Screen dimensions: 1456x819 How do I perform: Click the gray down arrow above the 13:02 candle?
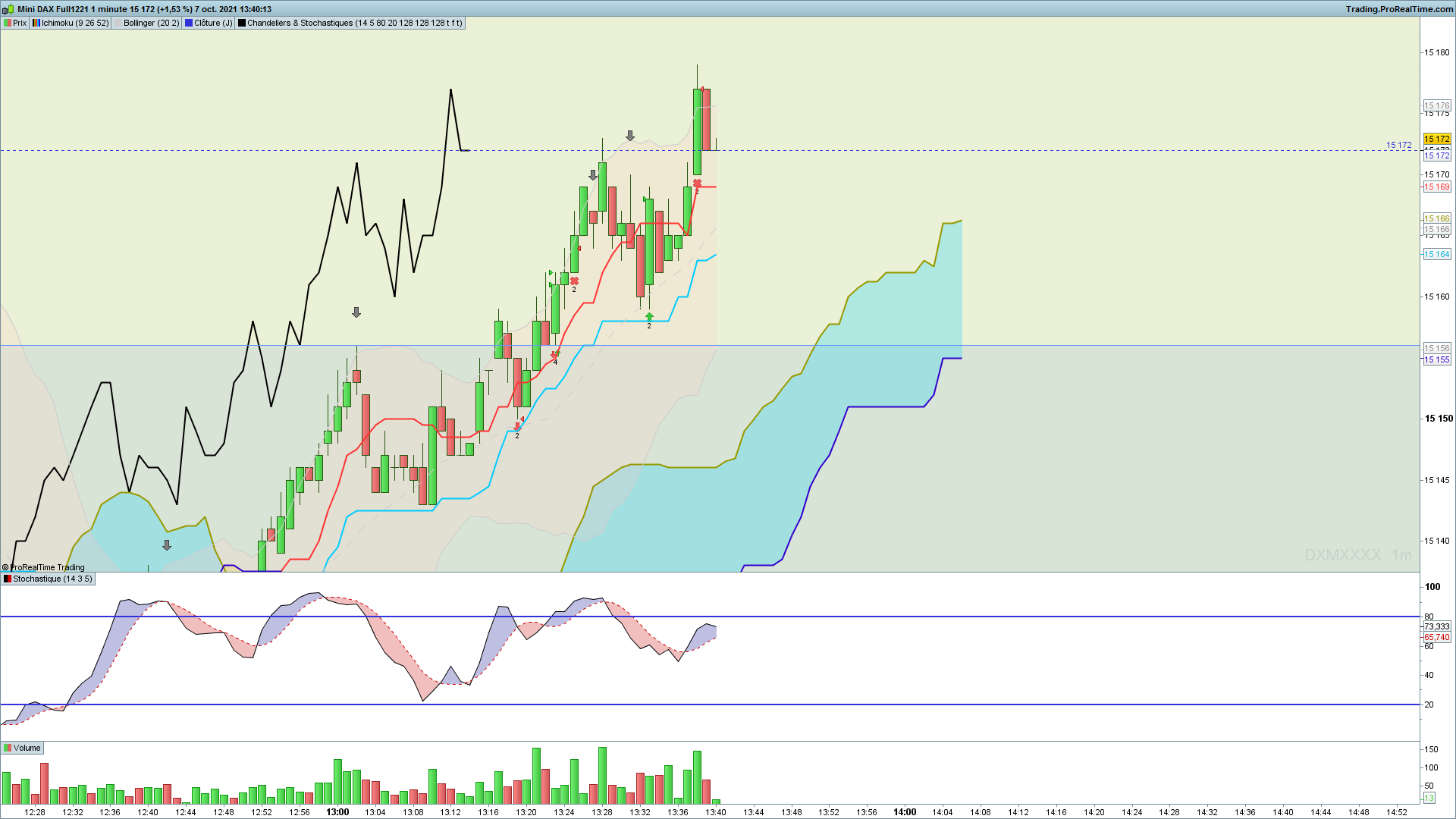[x=356, y=312]
